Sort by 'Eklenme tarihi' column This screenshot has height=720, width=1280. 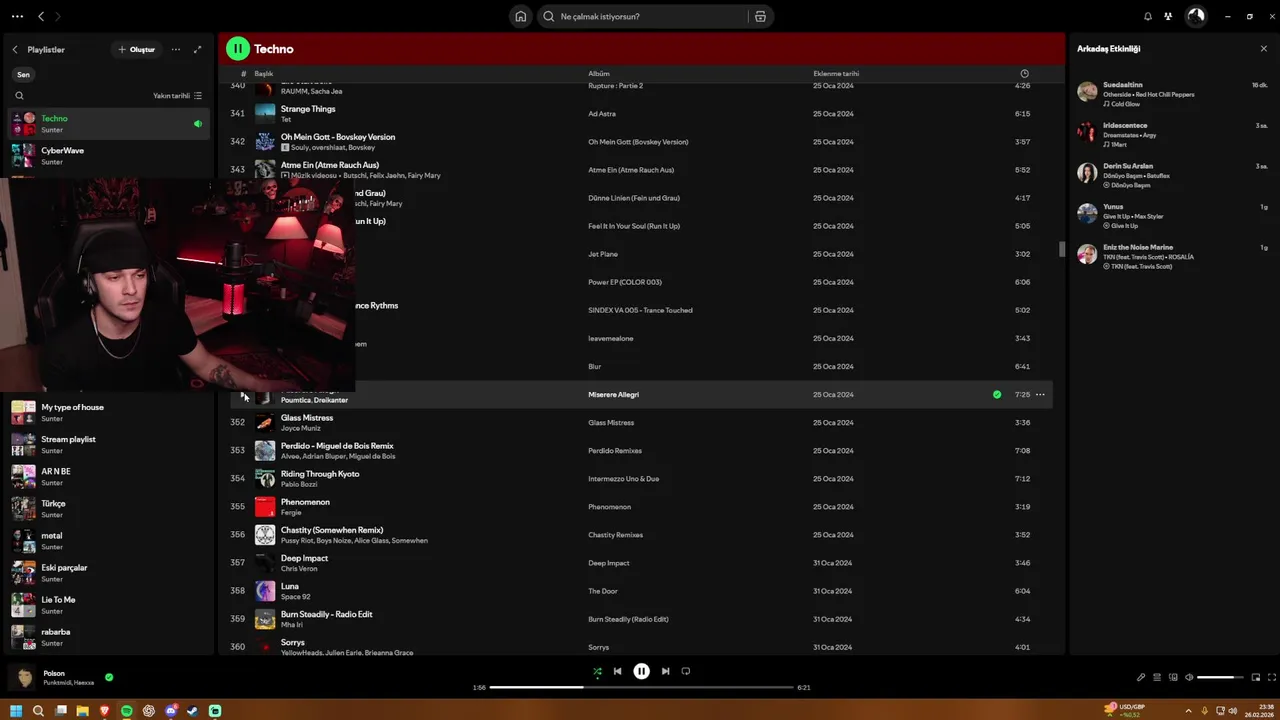(836, 74)
